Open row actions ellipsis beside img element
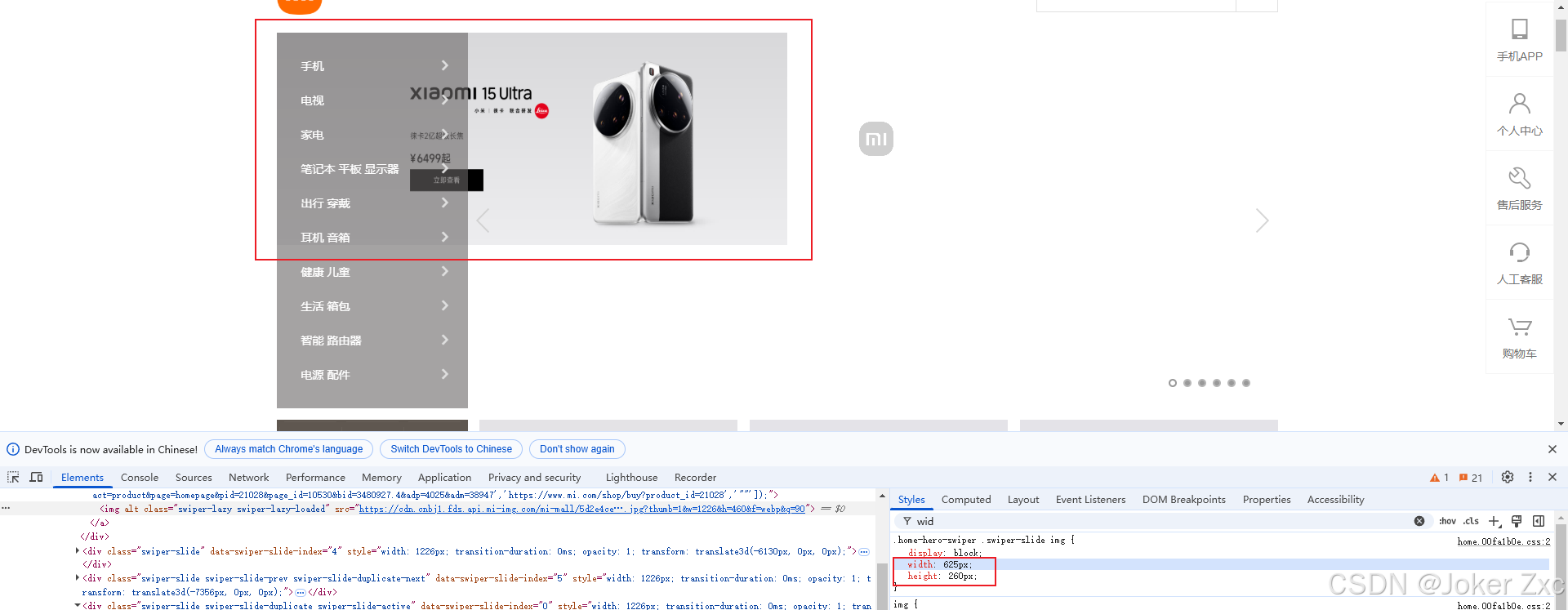The image size is (1568, 610). [x=6, y=508]
